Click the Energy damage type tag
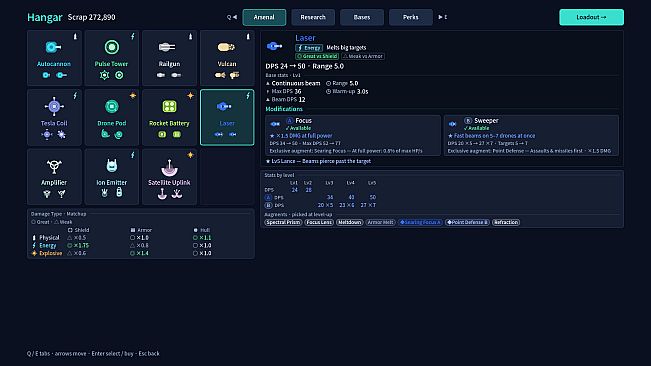Image resolution: width=651 pixels, height=366 pixels. click(x=309, y=48)
